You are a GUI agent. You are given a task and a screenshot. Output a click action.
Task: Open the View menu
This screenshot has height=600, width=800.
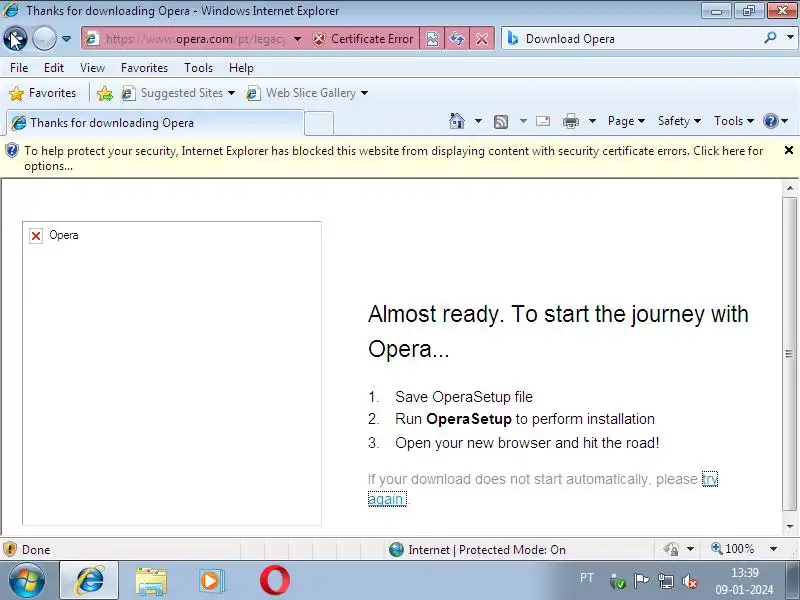click(x=92, y=68)
